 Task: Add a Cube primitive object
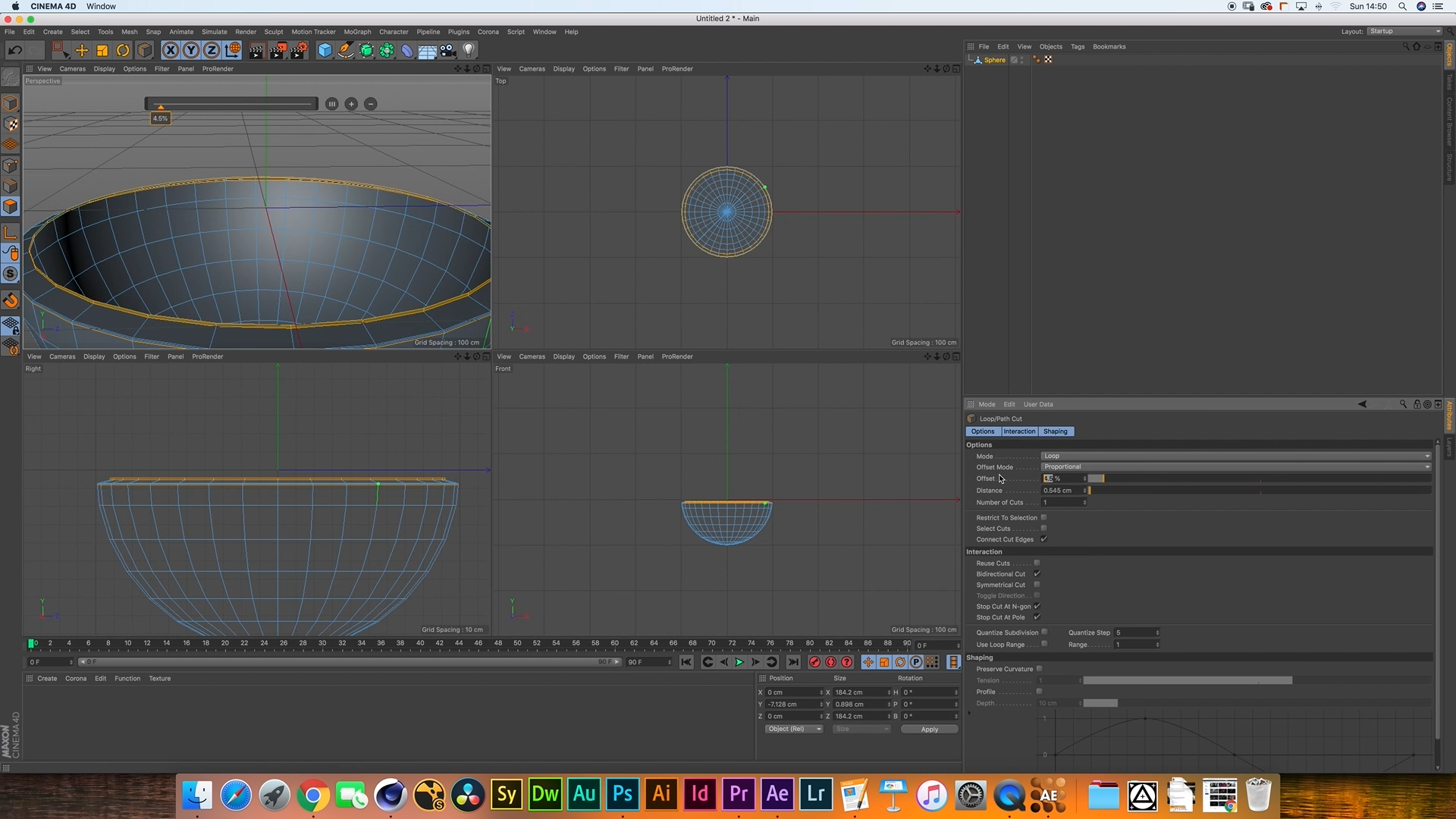tap(325, 51)
